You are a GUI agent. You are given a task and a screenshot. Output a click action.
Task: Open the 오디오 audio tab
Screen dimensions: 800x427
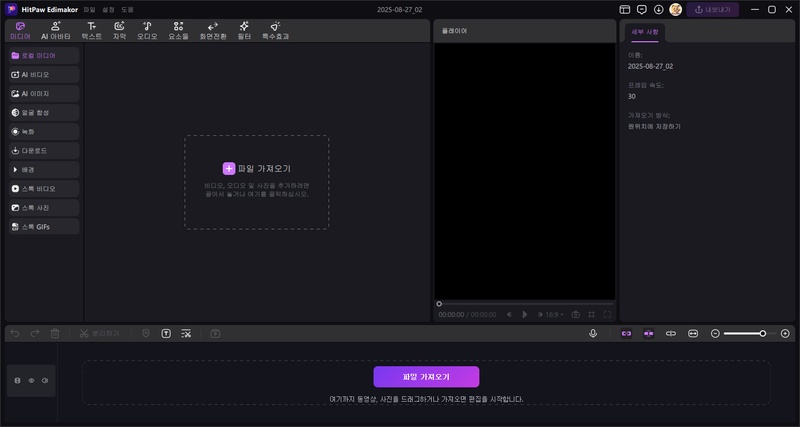tap(147, 31)
